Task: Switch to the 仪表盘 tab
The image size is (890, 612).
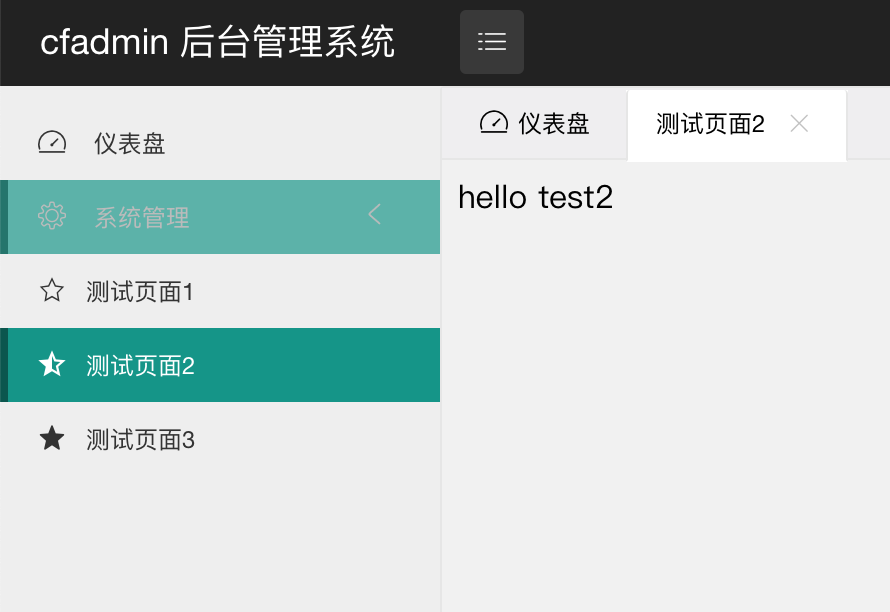Action: 536,123
